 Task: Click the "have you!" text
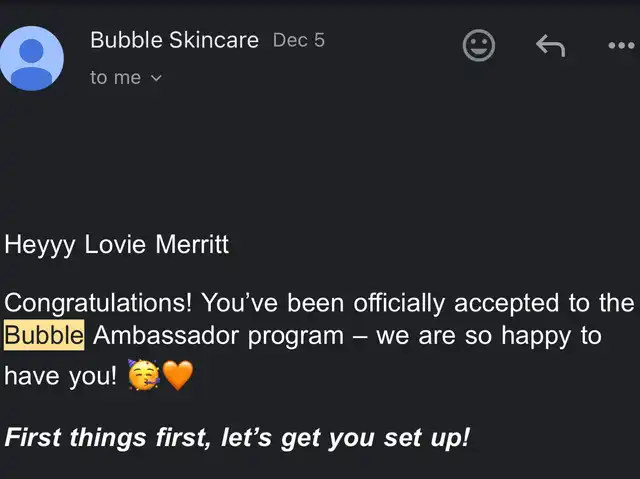[60, 376]
